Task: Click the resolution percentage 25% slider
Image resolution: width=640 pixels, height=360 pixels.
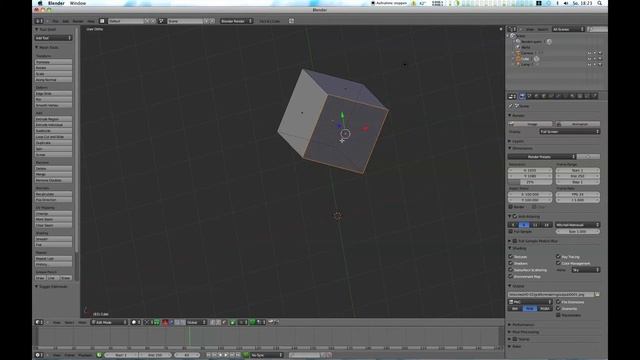Action: (530, 182)
